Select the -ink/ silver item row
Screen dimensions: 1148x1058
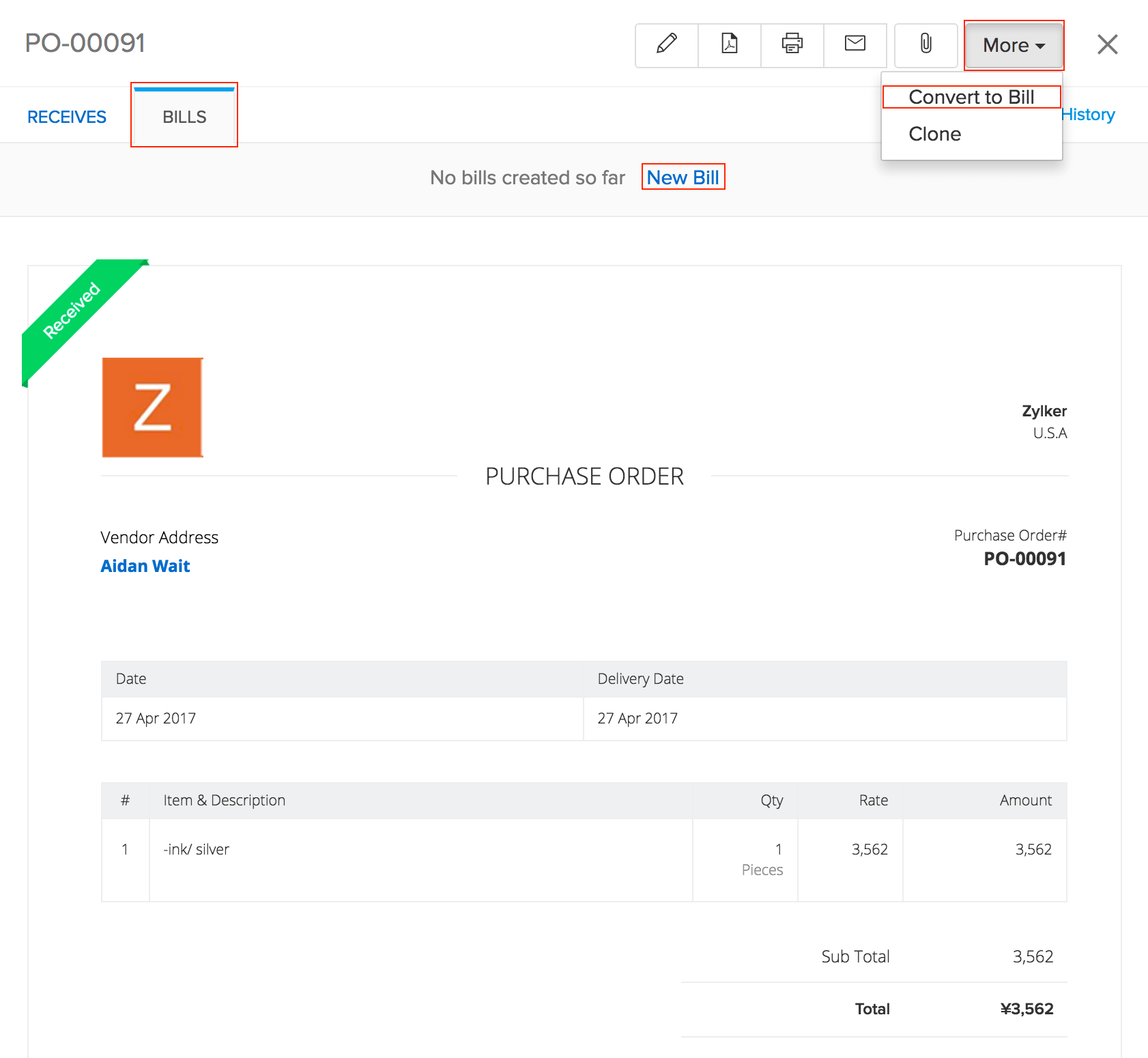[196, 849]
